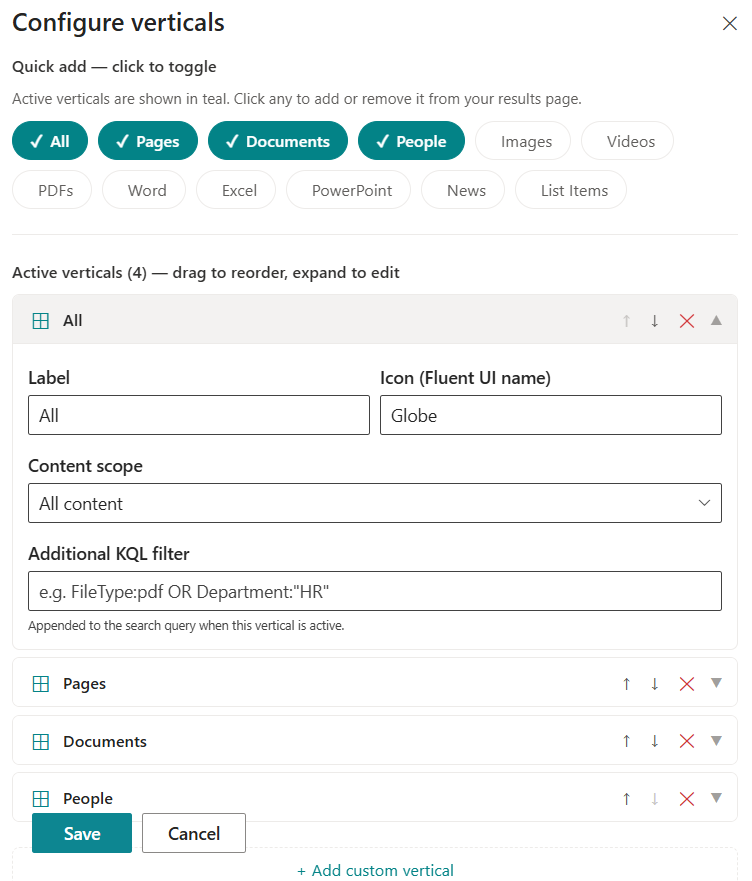Viewport: 752px width, 881px height.
Task: Toggle the Images vertical on
Action: tap(523, 141)
